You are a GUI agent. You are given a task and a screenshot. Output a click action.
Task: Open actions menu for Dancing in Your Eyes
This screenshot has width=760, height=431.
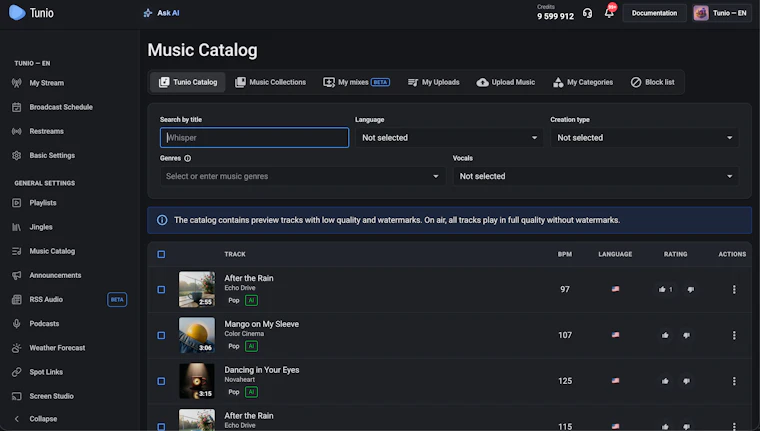[x=734, y=381]
